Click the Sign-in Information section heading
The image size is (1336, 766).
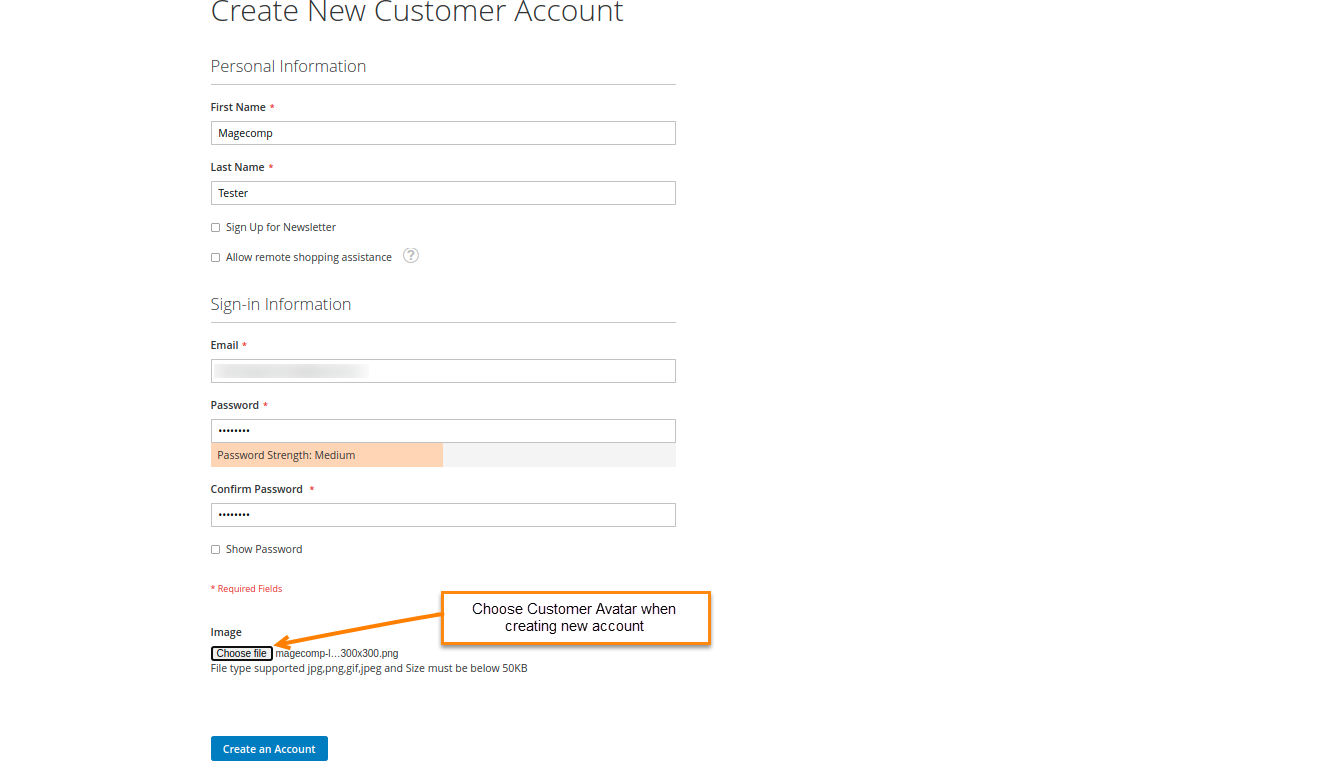pyautogui.click(x=281, y=304)
